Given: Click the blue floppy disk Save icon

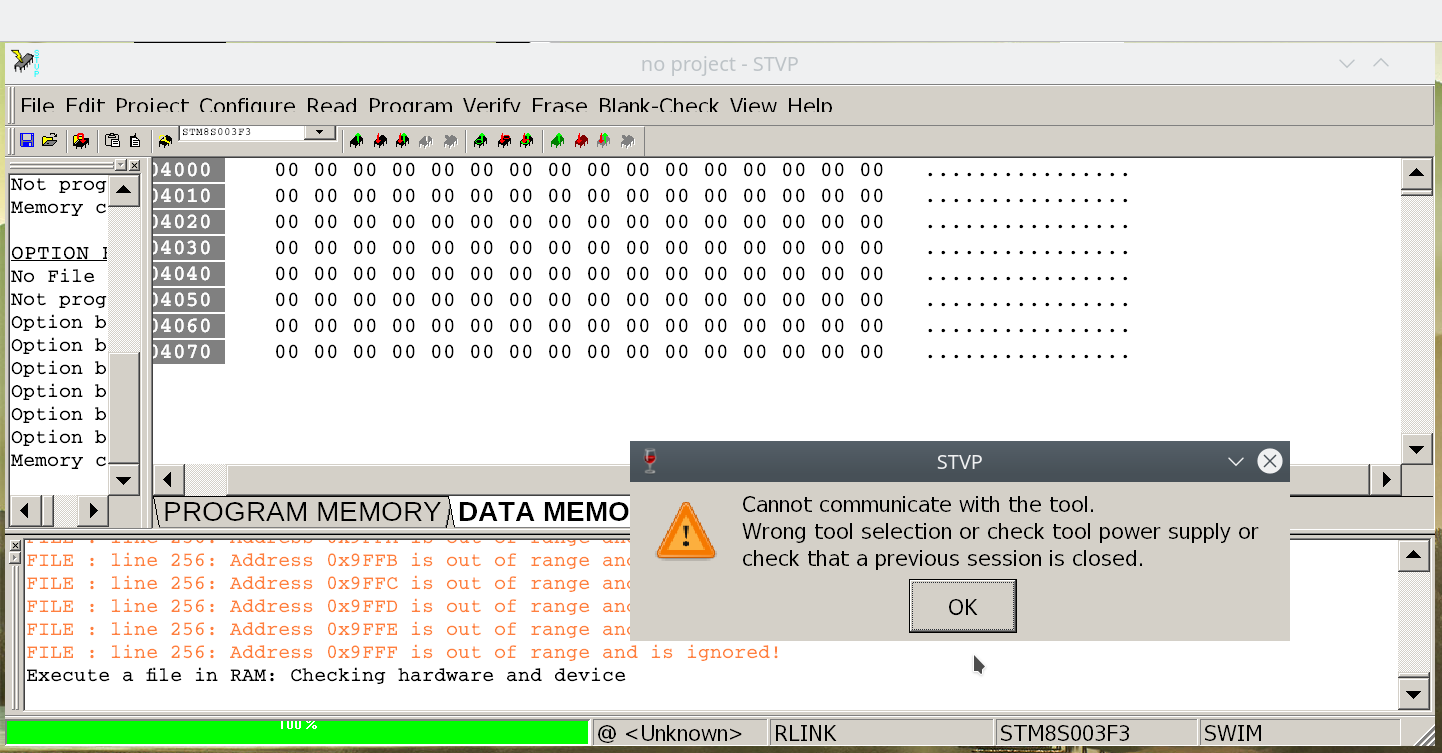Looking at the screenshot, I should click(x=27, y=141).
